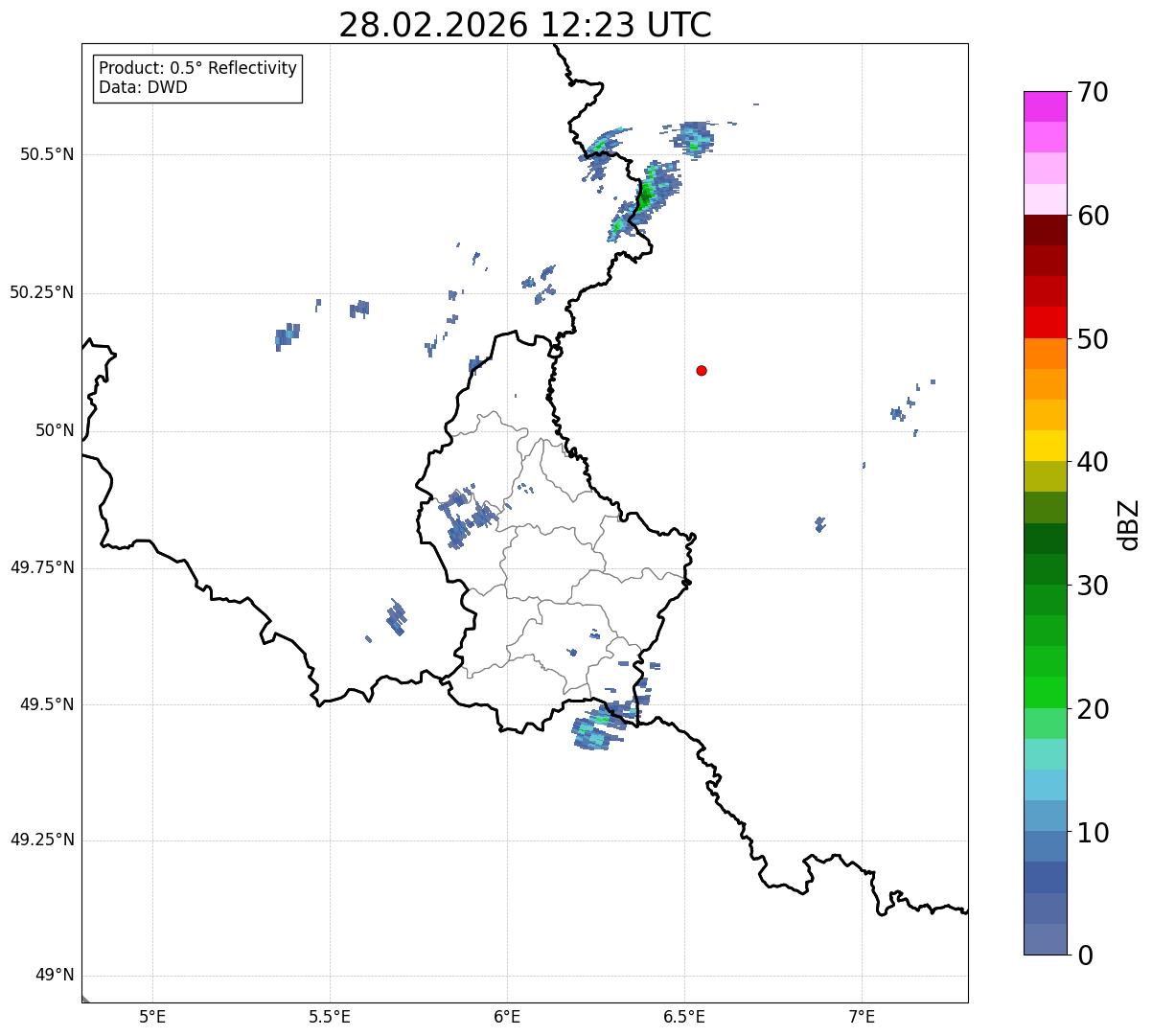Click the 7°E longitude tick label
The height and width of the screenshot is (1036, 1152).
tap(862, 1016)
